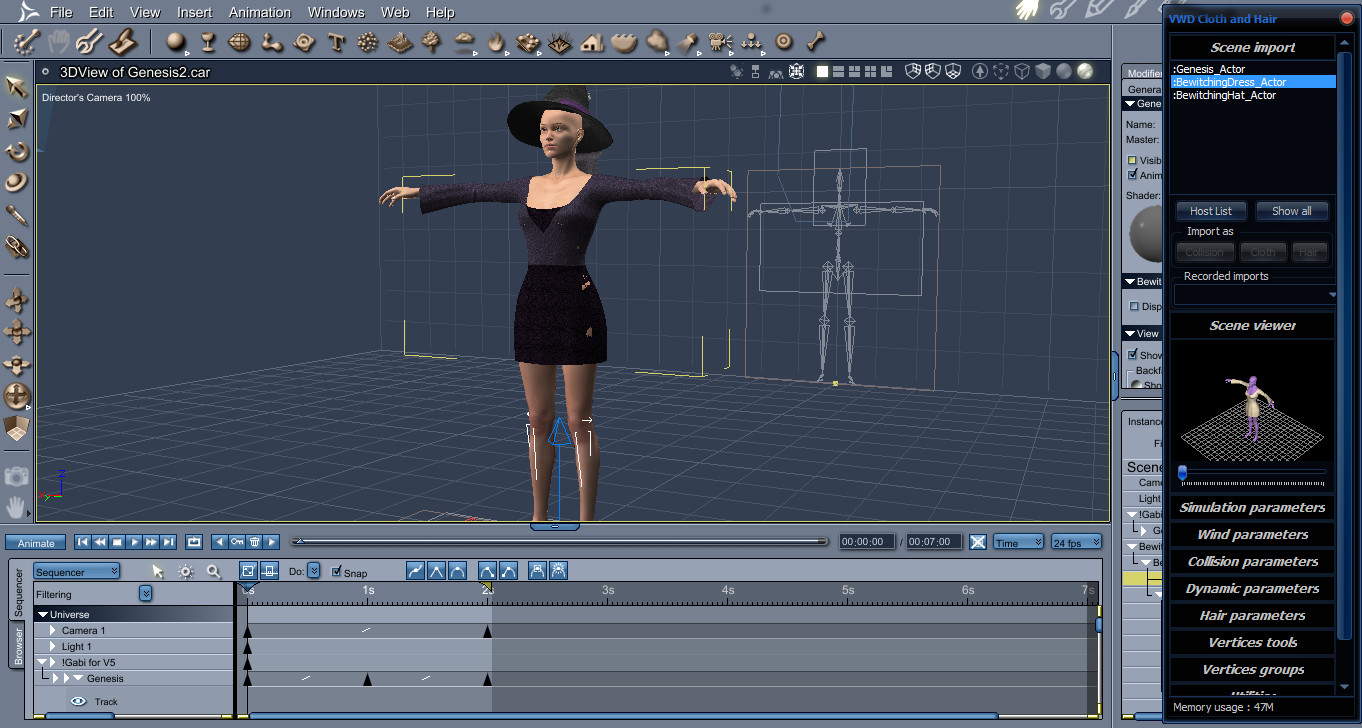Open the 24 fps dropdown

(x=1076, y=542)
